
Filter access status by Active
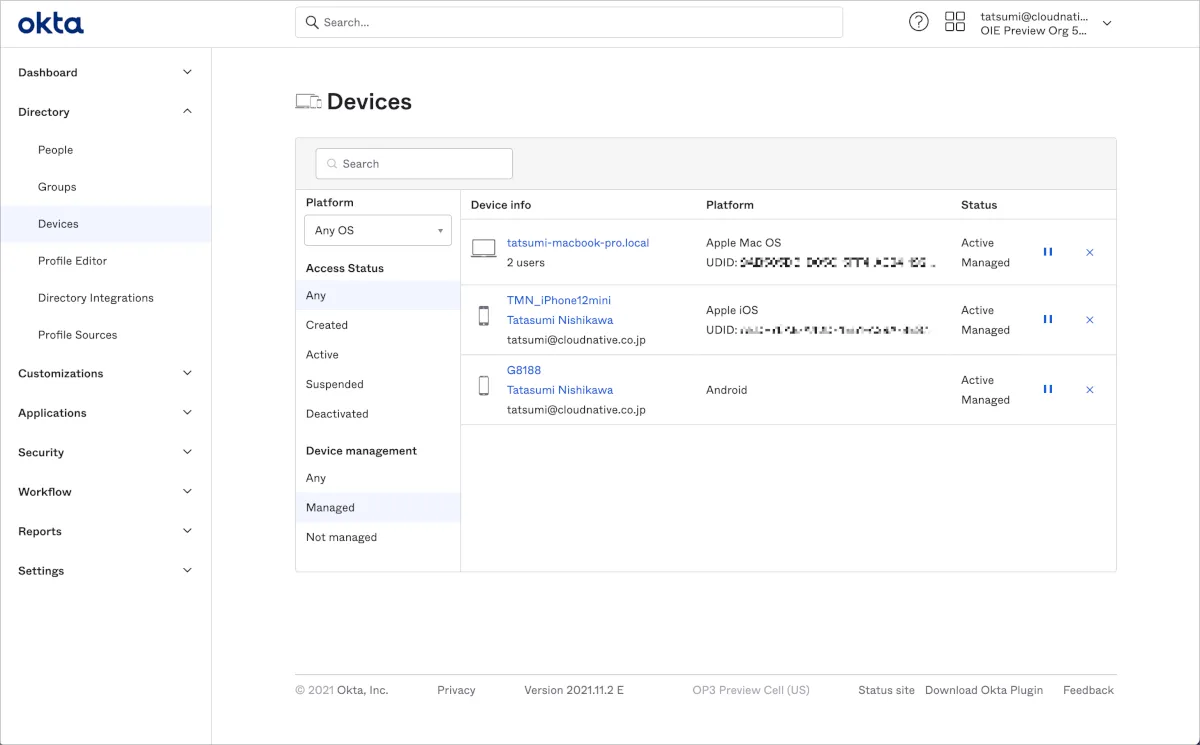[x=322, y=355]
